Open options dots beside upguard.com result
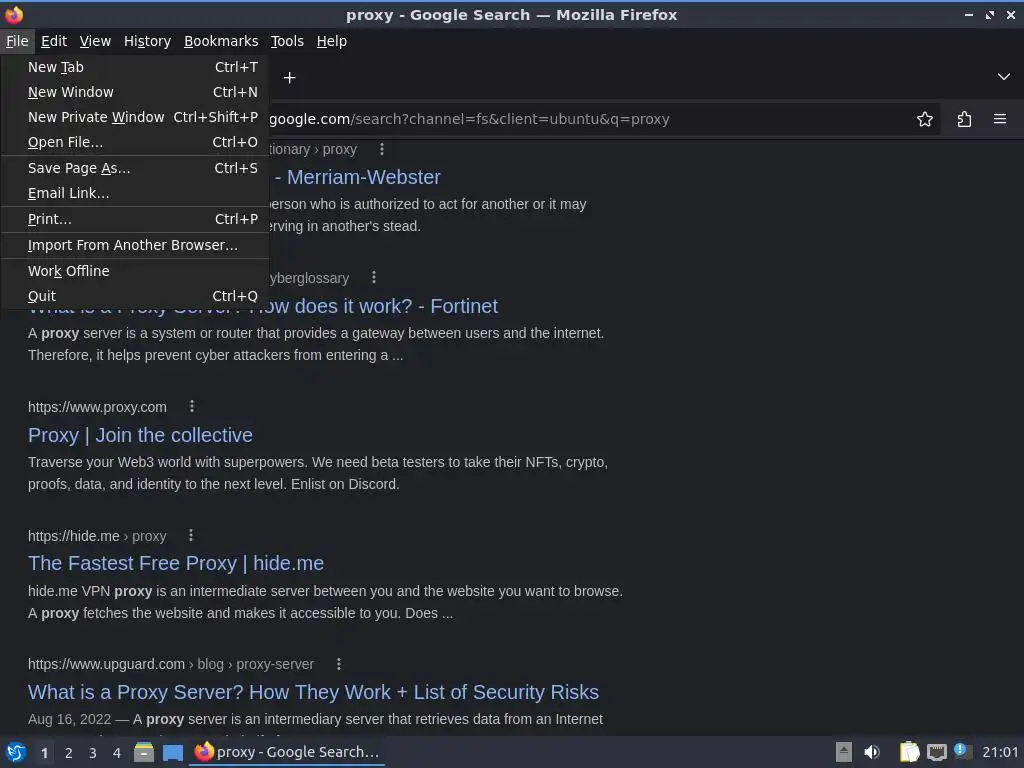 (x=338, y=664)
